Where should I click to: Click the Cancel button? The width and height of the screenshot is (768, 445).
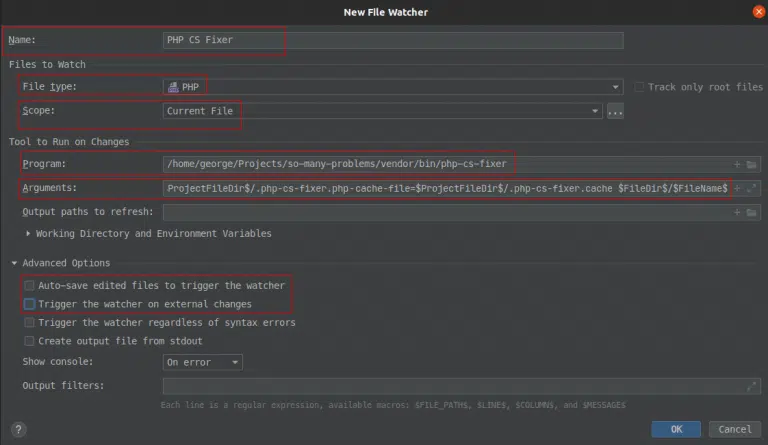pyautogui.click(x=735, y=429)
